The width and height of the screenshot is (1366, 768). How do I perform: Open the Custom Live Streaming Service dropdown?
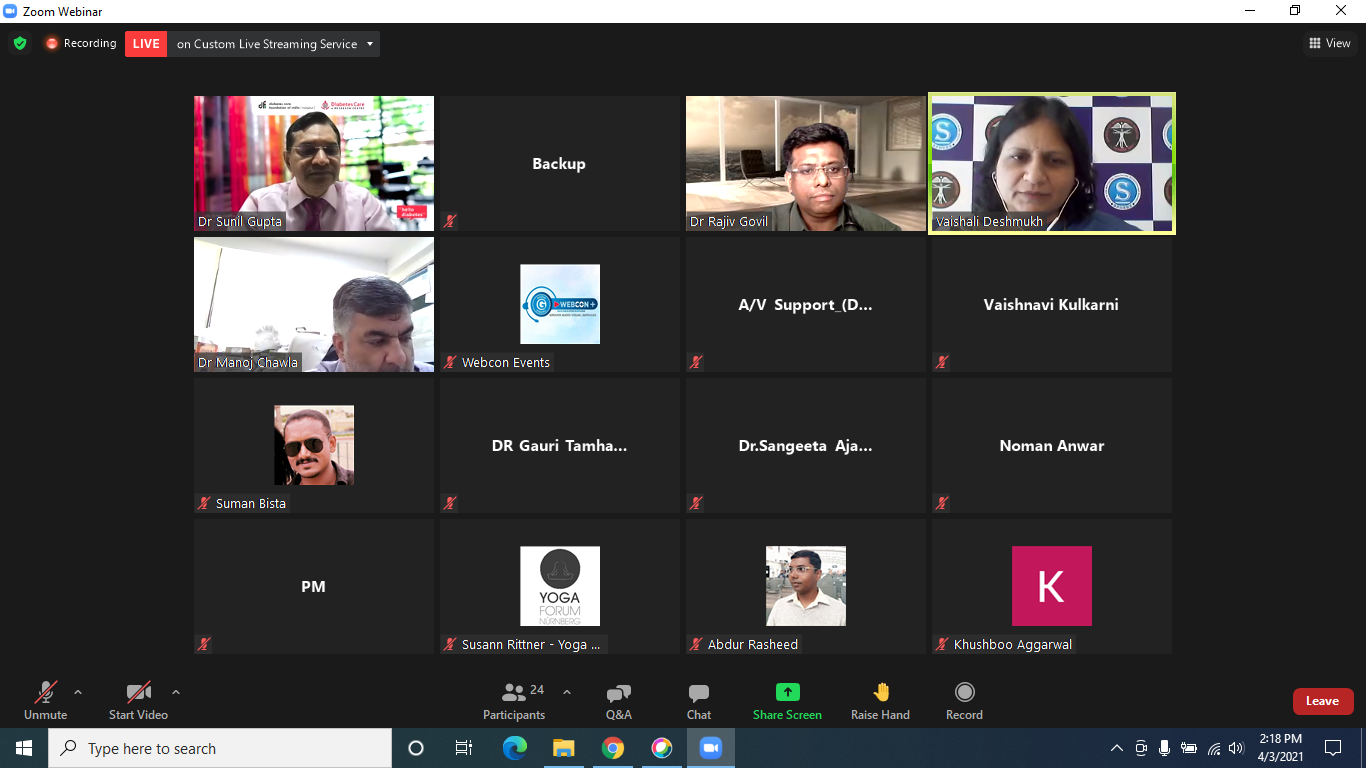coord(370,44)
